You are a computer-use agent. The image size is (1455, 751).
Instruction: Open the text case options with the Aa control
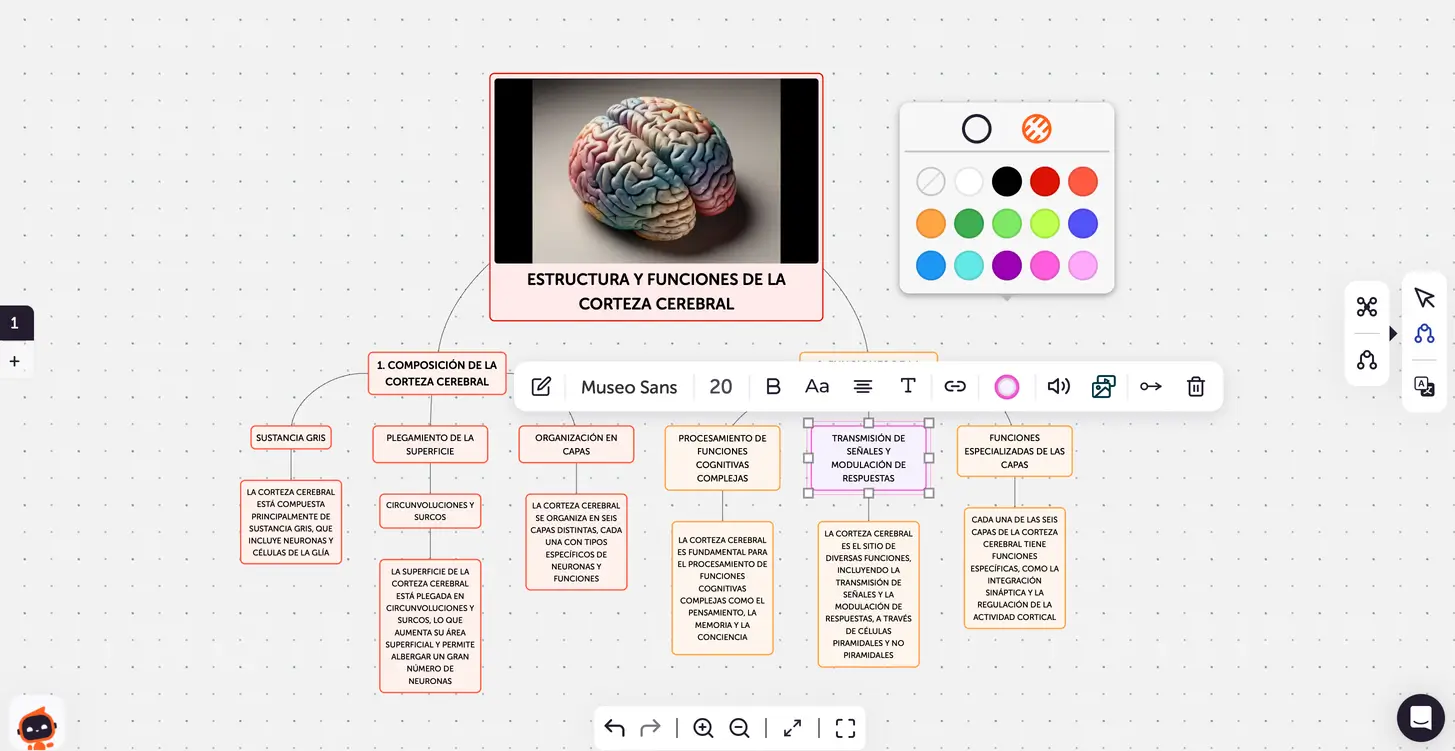[817, 386]
